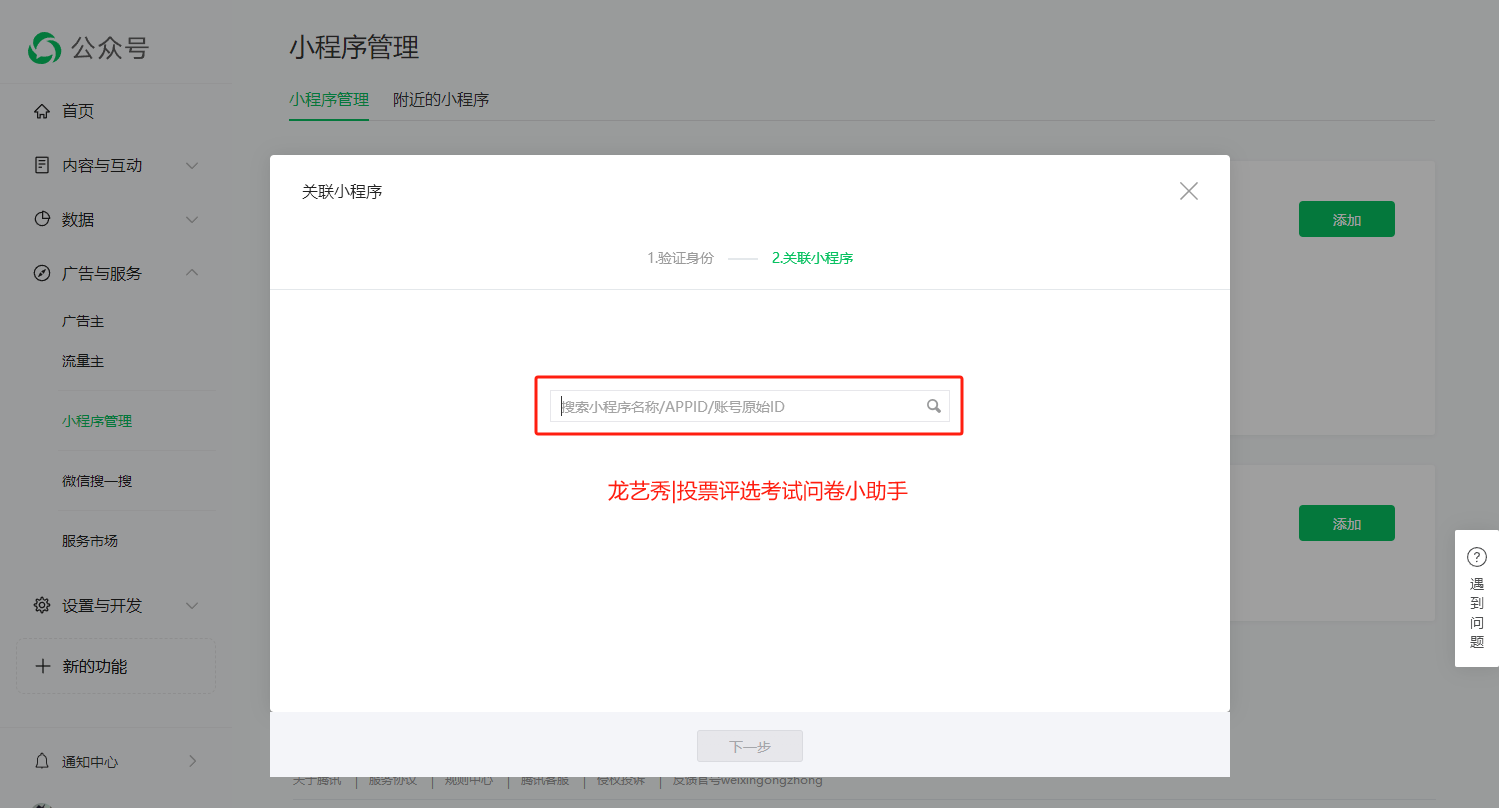Image resolution: width=1499 pixels, height=808 pixels.
Task: Click the magnifier search icon in search box
Action: (x=934, y=406)
